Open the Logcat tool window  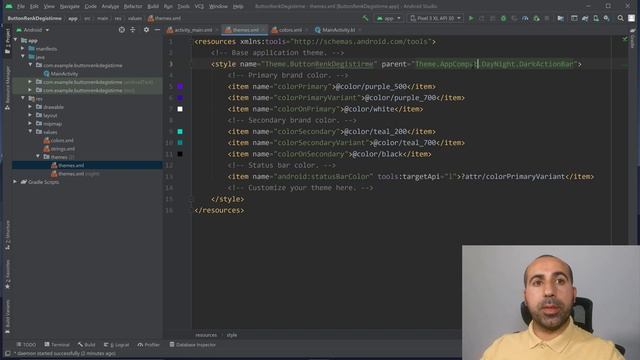click(116, 345)
